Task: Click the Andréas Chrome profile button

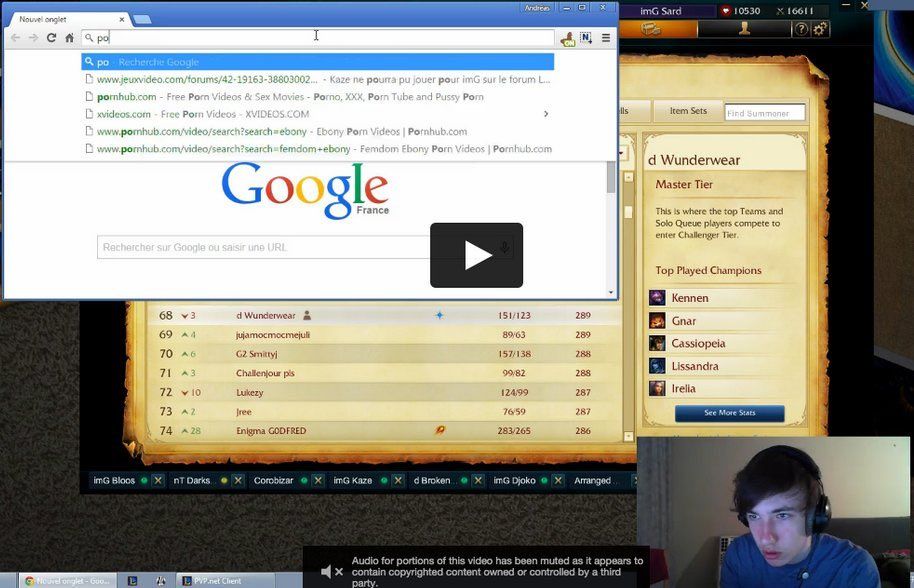Action: pos(537,8)
